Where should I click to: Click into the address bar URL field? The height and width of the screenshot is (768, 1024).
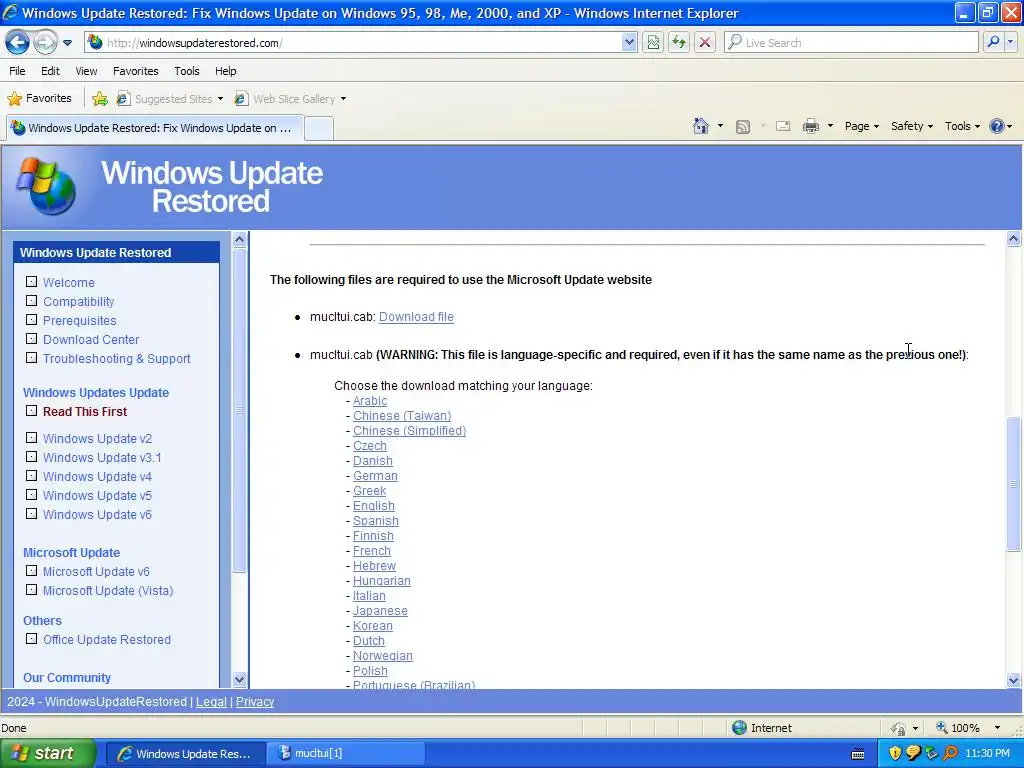[x=362, y=43]
